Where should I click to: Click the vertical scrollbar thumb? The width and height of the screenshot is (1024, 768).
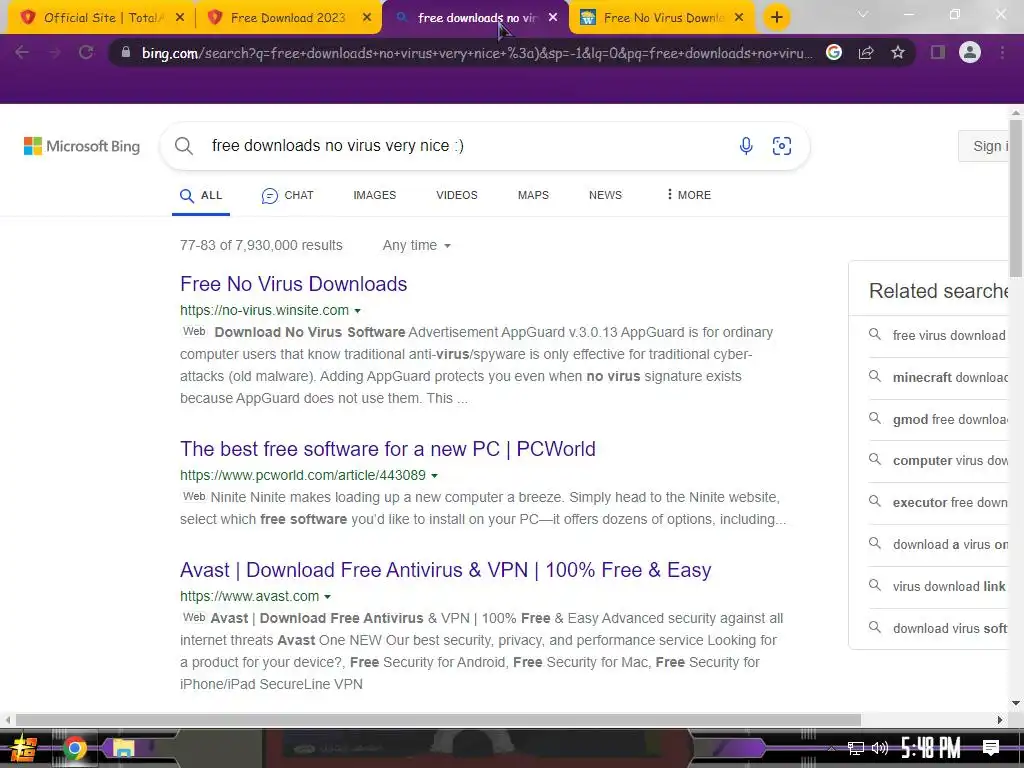[1016, 197]
